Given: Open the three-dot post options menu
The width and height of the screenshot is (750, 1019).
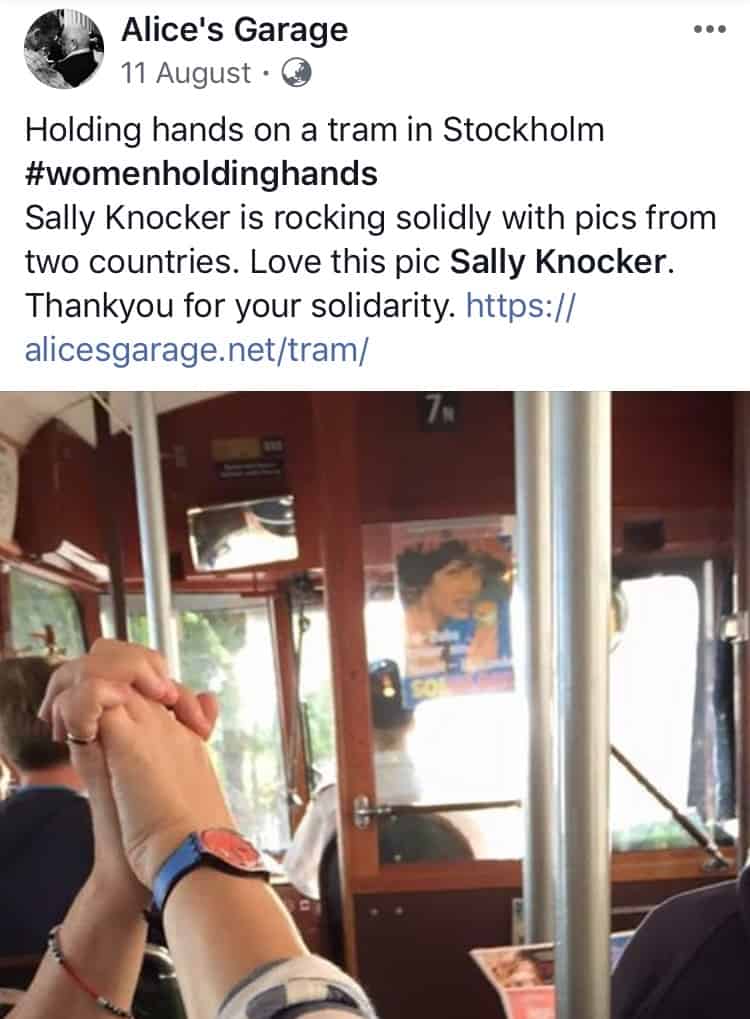Looking at the screenshot, I should tap(709, 29).
